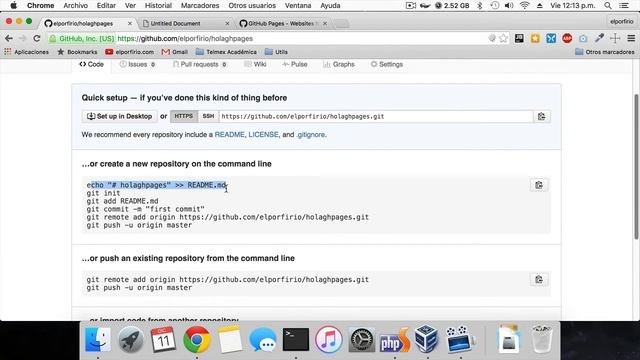Open the Gmail bookmark
Screen dimensions: 640x360
pos(175,52)
